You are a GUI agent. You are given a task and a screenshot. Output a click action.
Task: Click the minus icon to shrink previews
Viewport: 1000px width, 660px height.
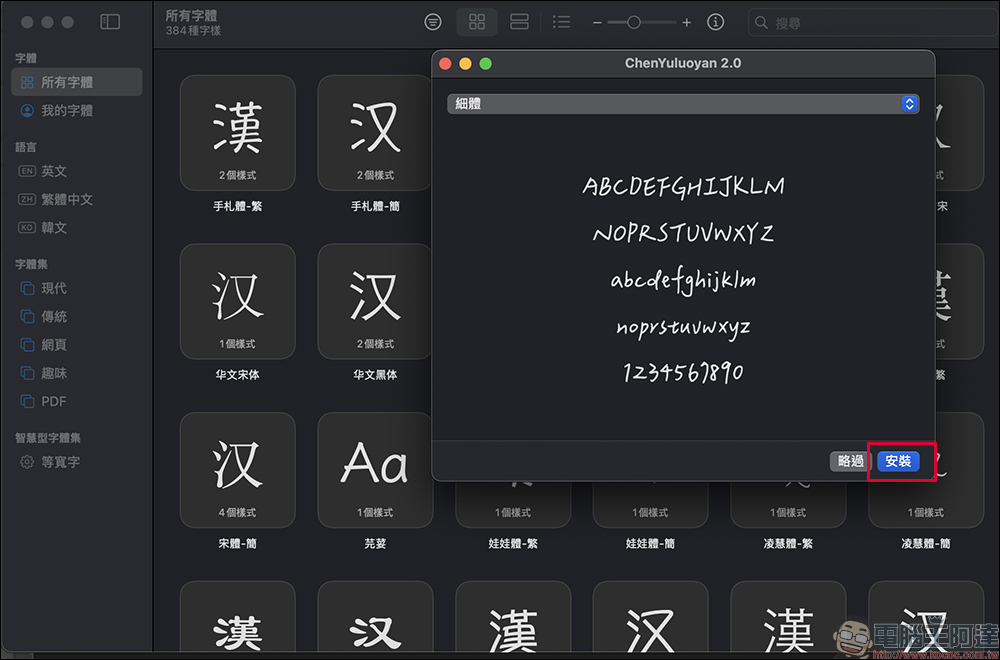(x=597, y=23)
